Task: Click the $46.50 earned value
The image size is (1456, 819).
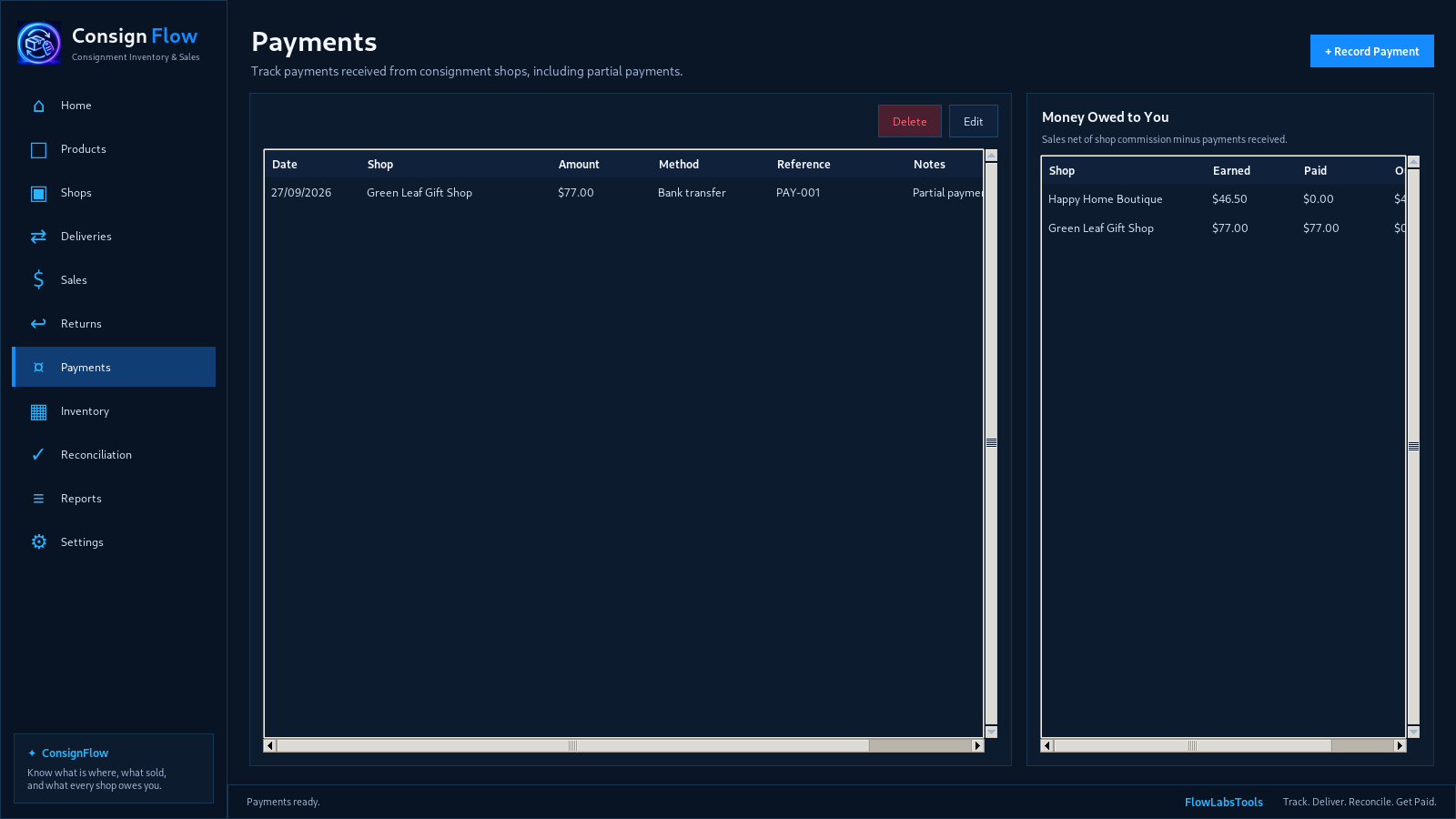Action: (1229, 199)
